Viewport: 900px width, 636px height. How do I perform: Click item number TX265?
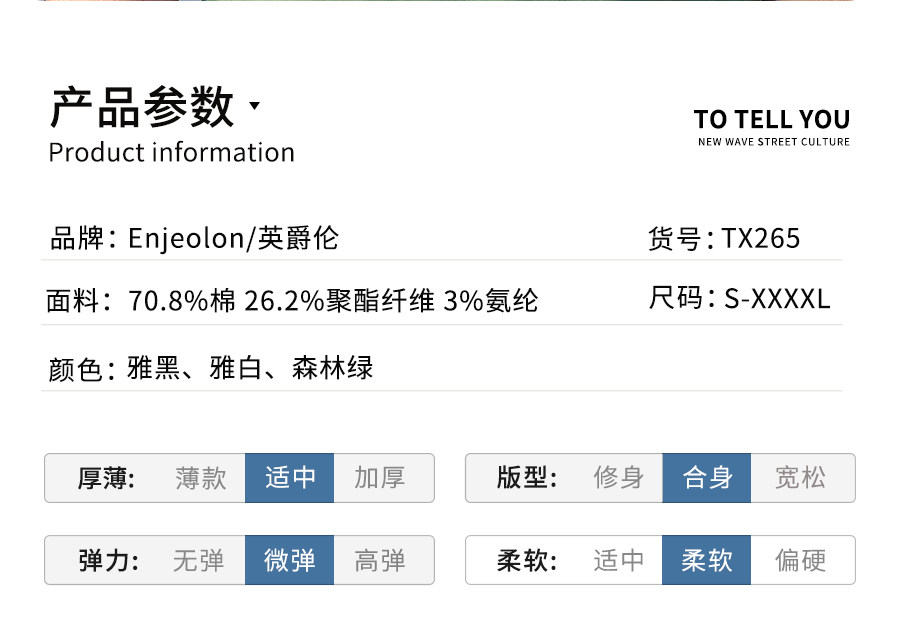pos(761,238)
